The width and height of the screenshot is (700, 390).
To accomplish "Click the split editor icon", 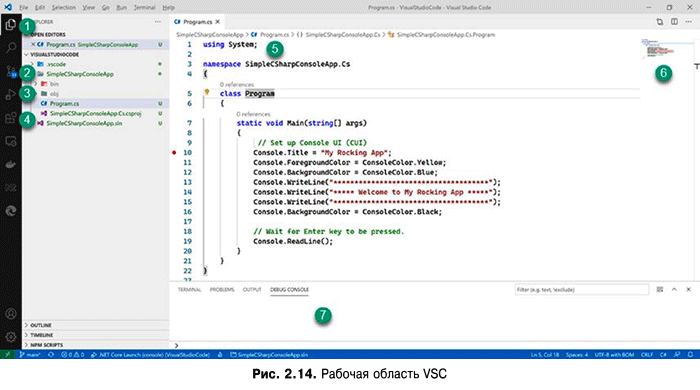I will point(674,21).
